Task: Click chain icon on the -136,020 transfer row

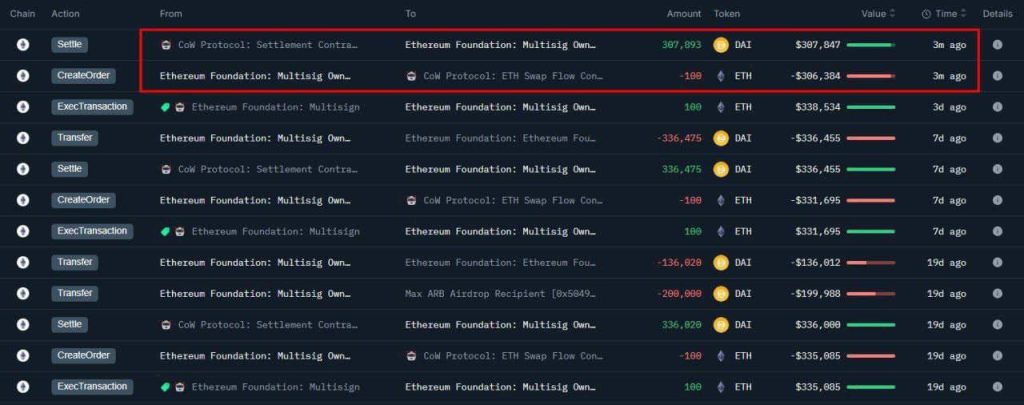Action: point(23,262)
